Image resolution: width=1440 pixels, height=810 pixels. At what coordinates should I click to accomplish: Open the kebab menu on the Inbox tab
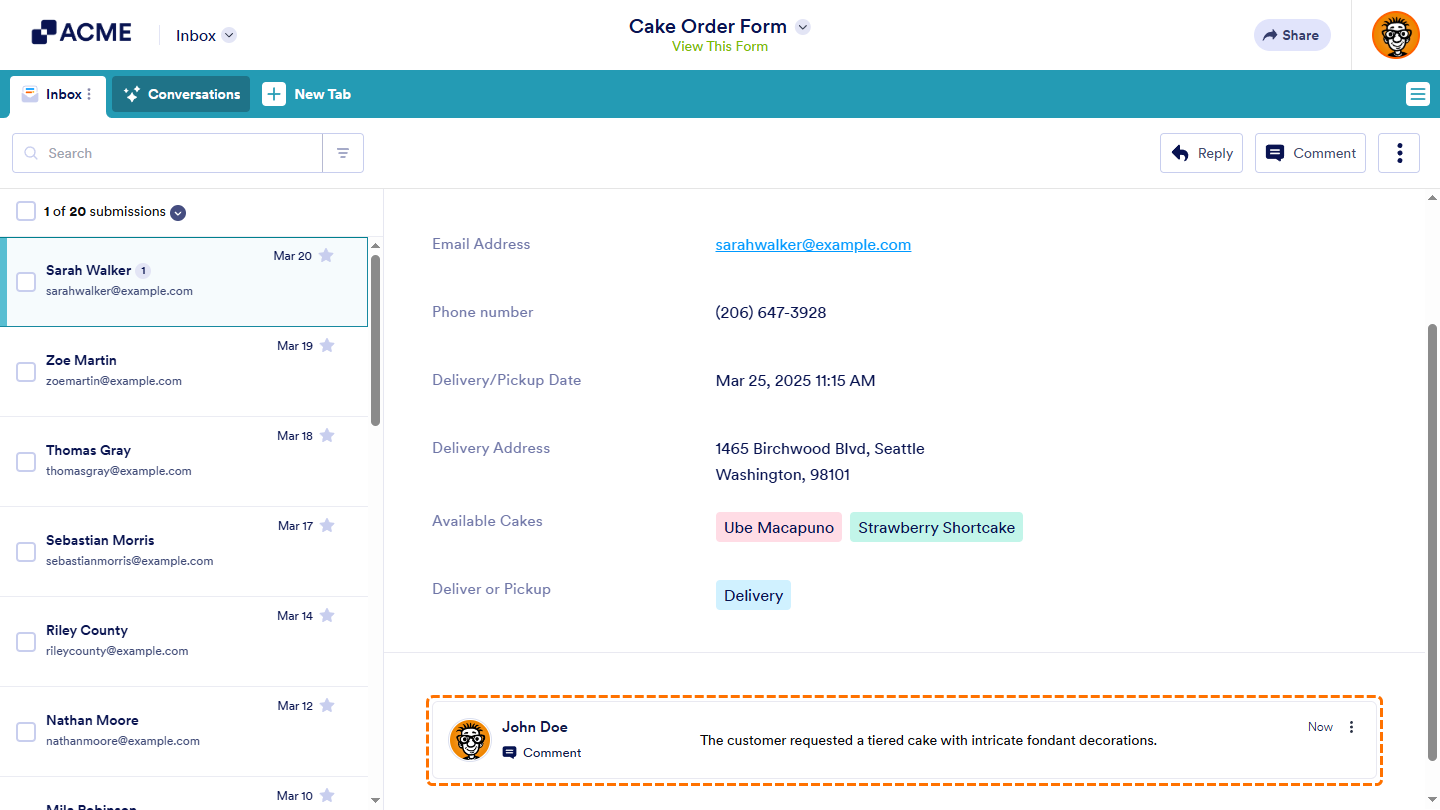(x=90, y=94)
